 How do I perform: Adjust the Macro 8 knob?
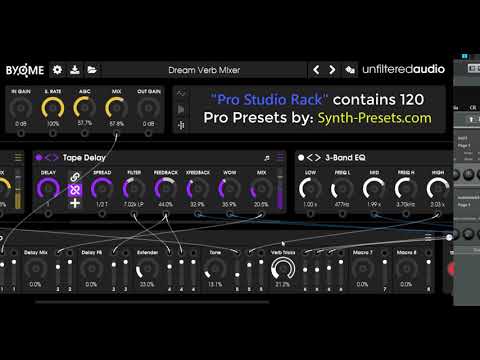[406, 269]
